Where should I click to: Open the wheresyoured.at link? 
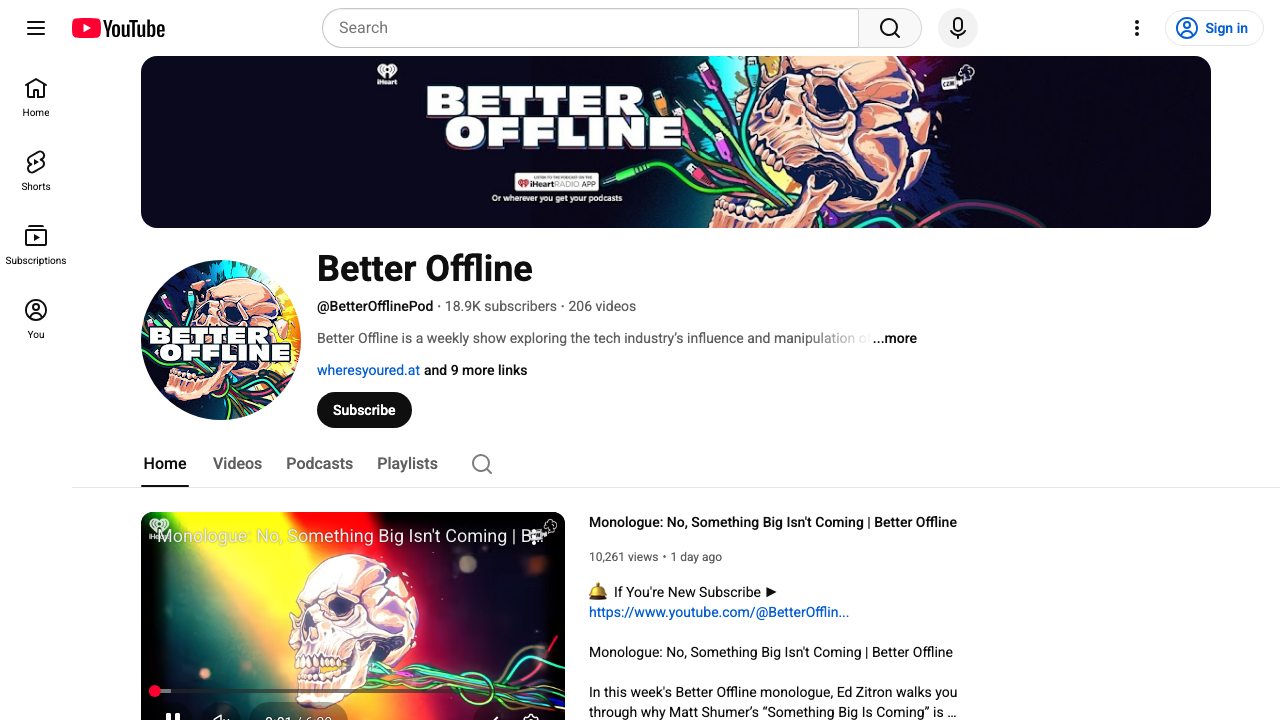click(x=368, y=370)
